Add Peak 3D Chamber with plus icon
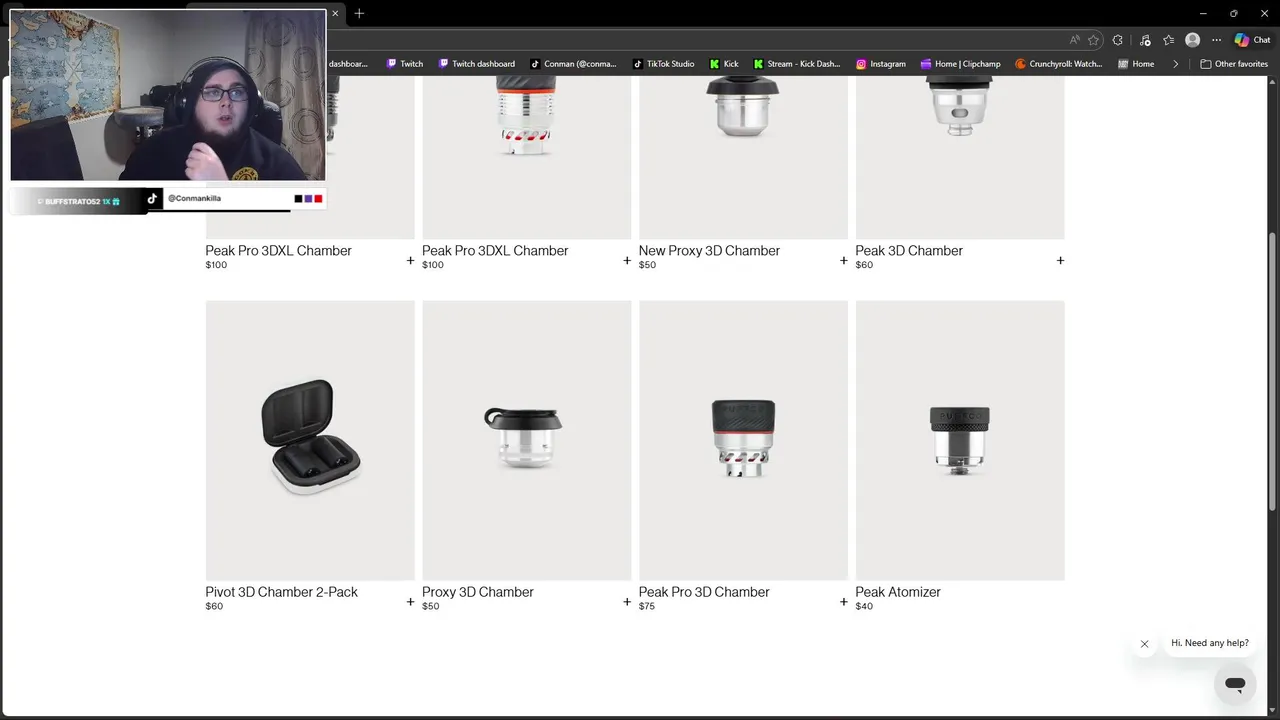The height and width of the screenshot is (720, 1280). click(1060, 260)
